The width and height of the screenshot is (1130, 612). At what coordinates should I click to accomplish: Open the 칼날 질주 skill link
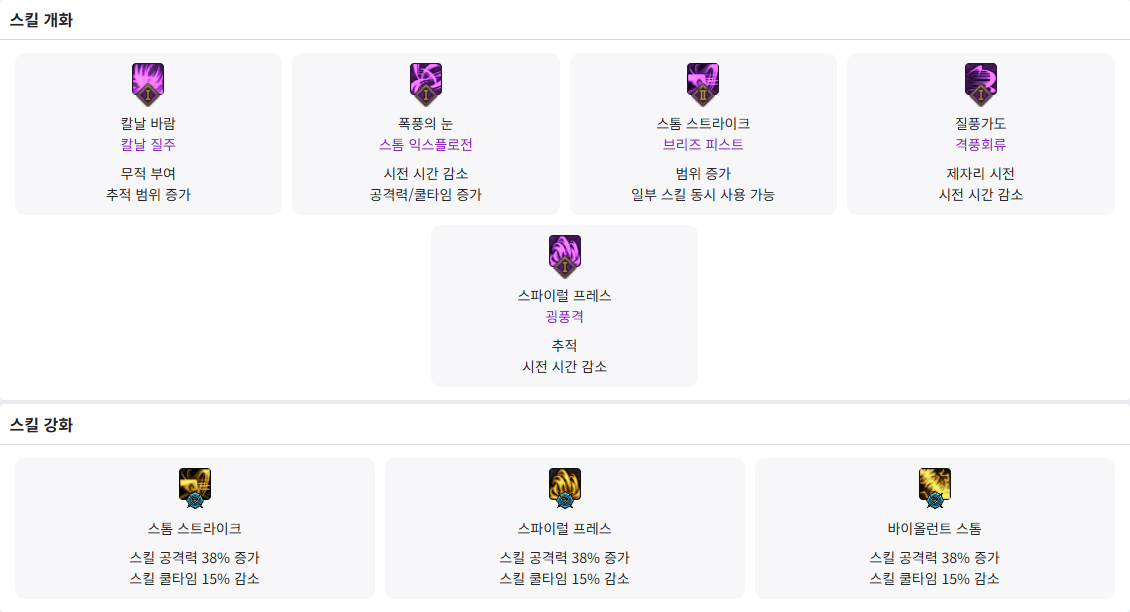pyautogui.click(x=148, y=145)
